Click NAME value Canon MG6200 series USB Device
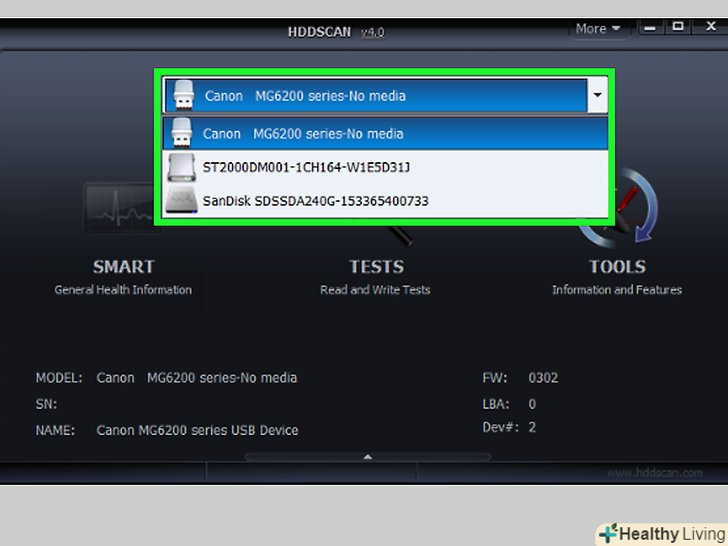Viewport: 728px width, 546px height. click(197, 430)
